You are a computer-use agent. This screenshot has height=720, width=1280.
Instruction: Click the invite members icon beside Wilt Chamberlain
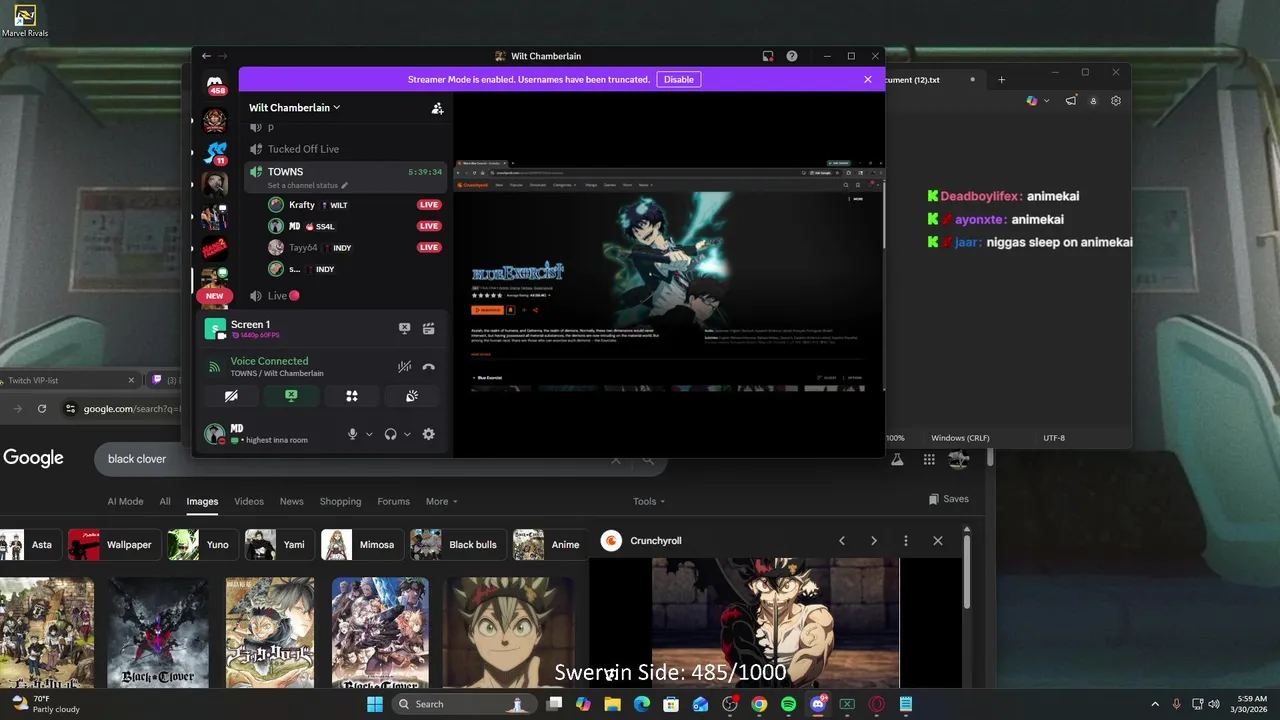pos(437,108)
